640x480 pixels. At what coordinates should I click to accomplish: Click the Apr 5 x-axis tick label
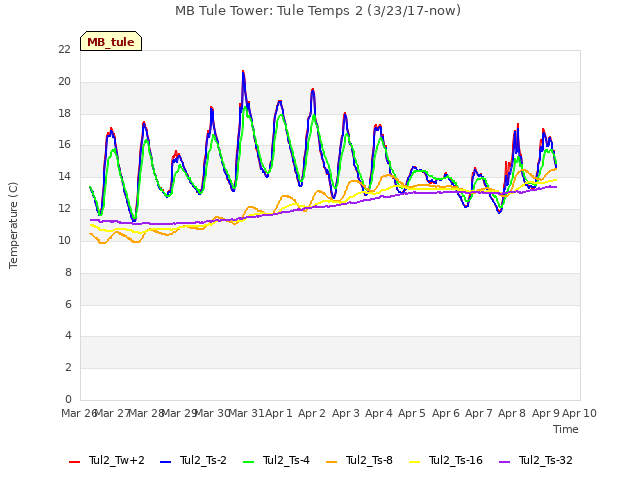(x=412, y=413)
